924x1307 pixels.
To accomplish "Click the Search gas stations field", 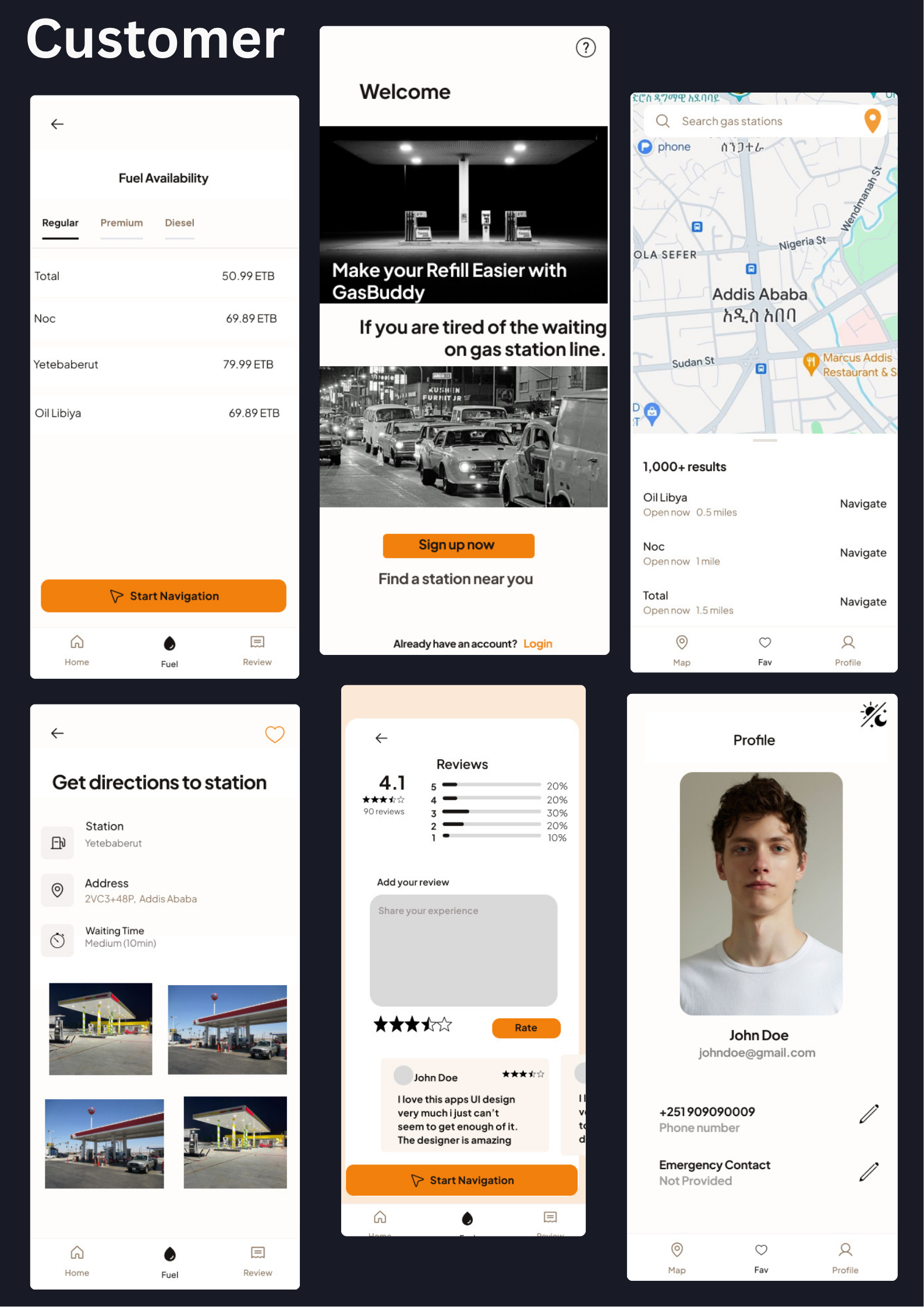I will (x=757, y=121).
